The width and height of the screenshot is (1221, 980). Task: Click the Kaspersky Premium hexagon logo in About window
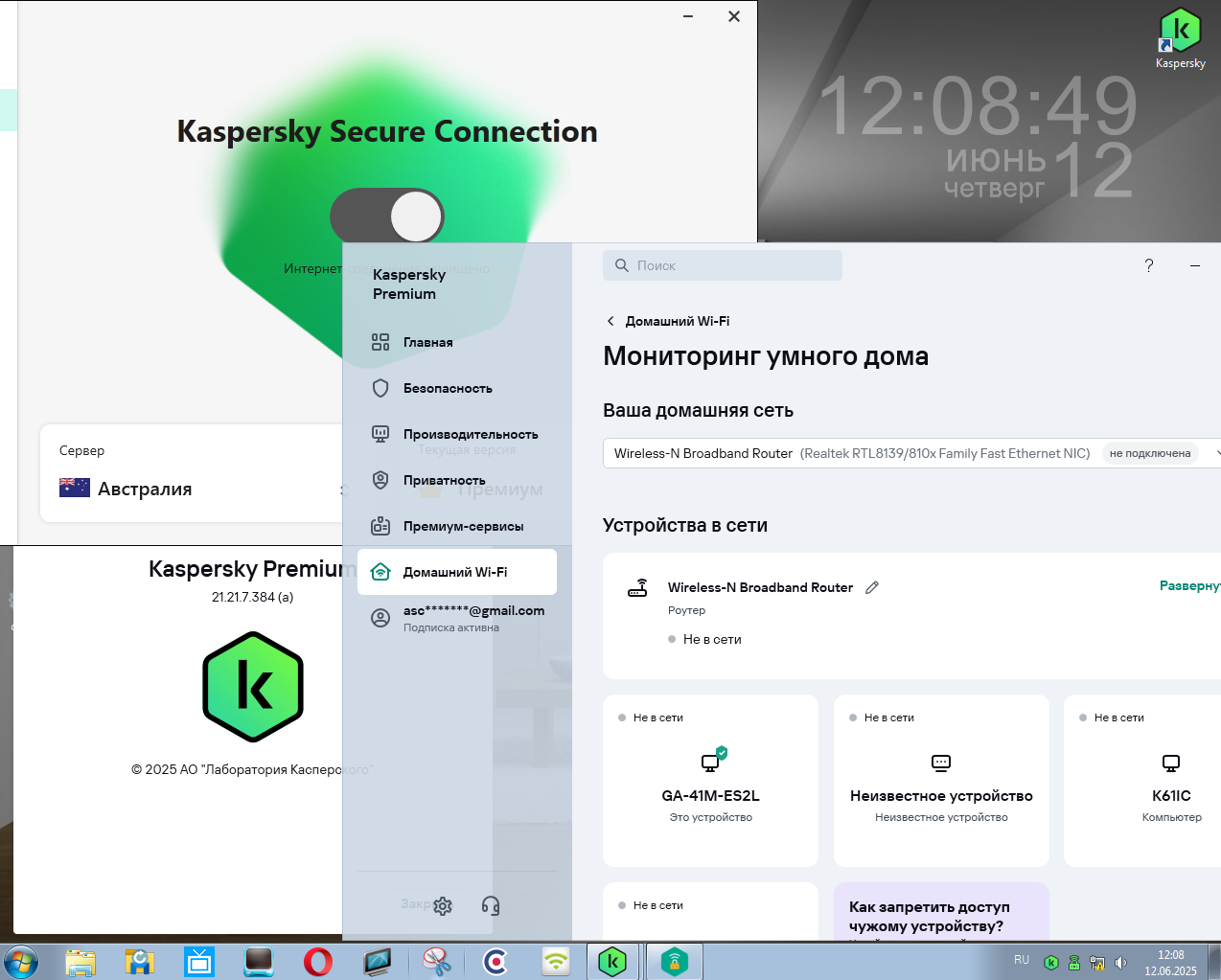(253, 687)
